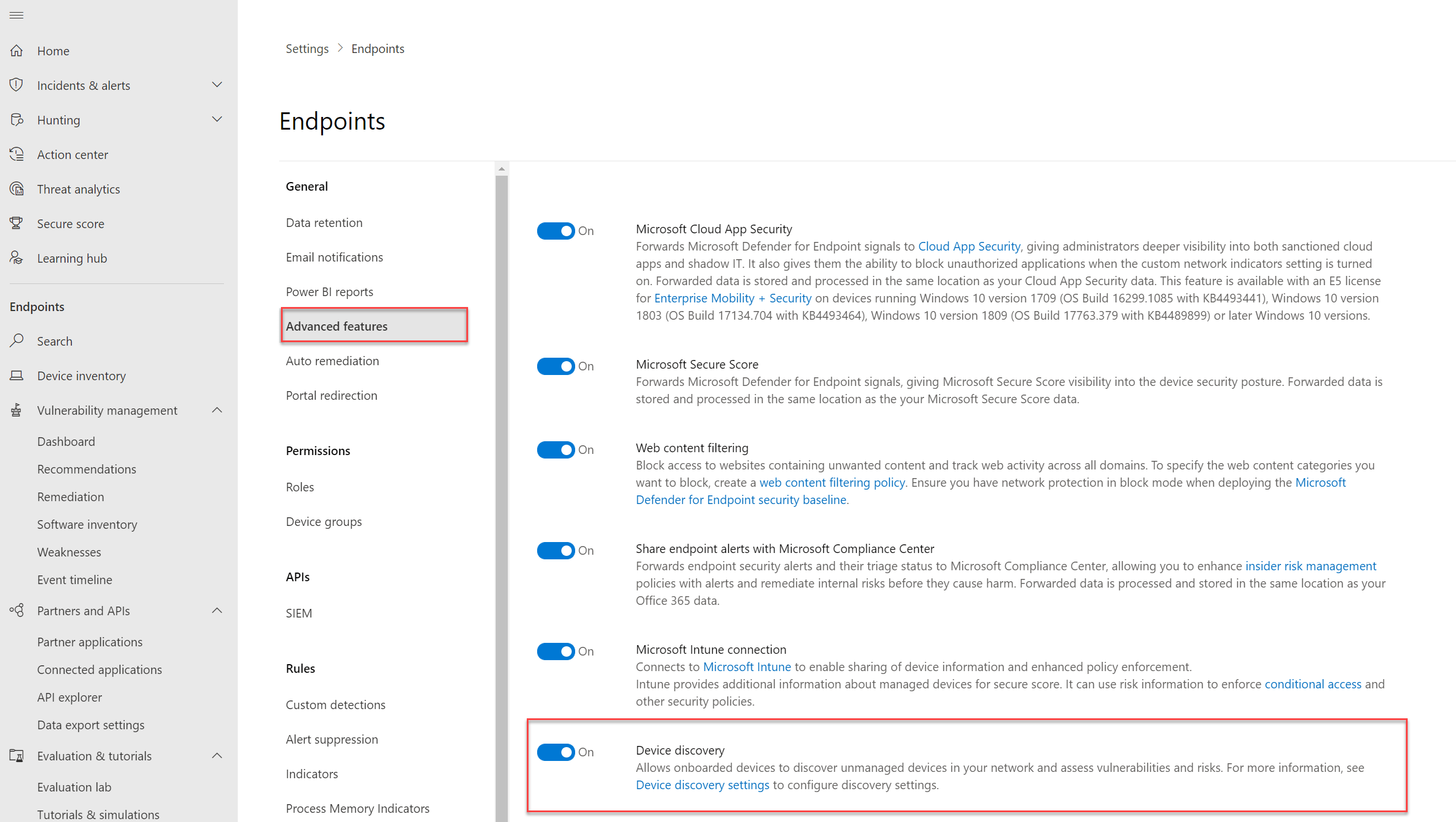Viewport: 1456px width, 822px height.
Task: Expand the Incidents & alerts section
Action: (x=217, y=85)
